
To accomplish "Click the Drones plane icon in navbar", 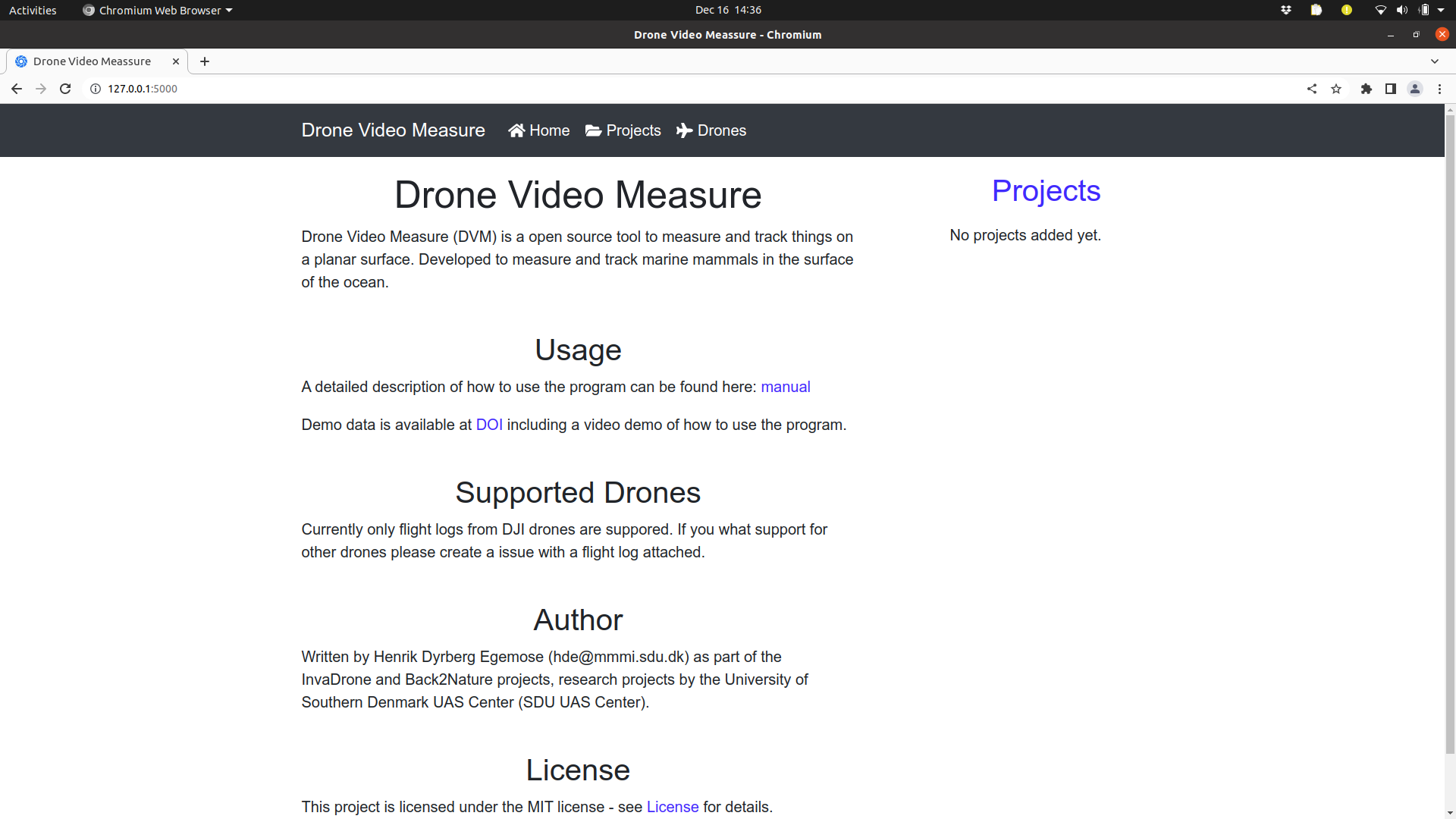I will tap(684, 130).
